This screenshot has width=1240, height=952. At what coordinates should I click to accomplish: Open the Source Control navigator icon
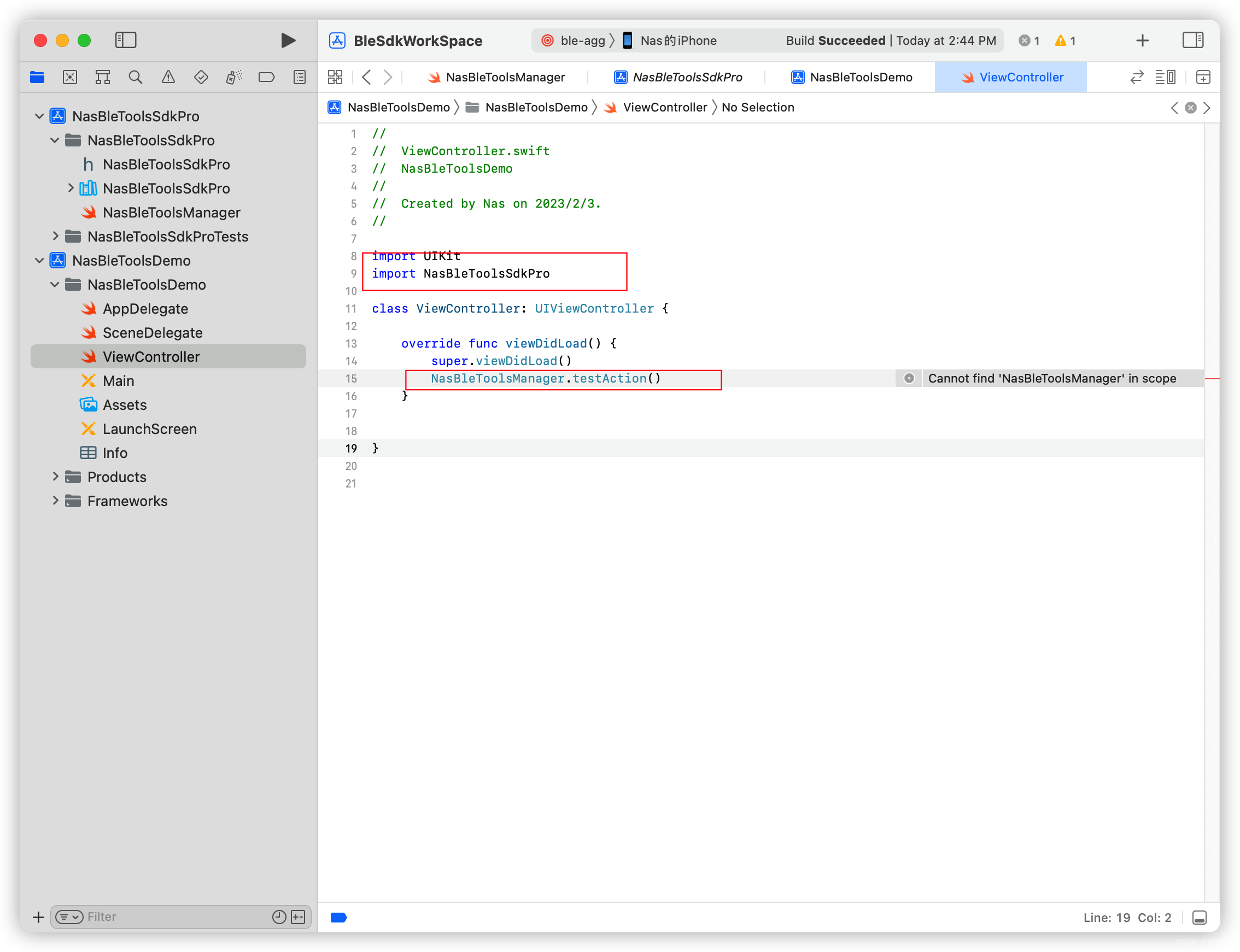tap(70, 77)
